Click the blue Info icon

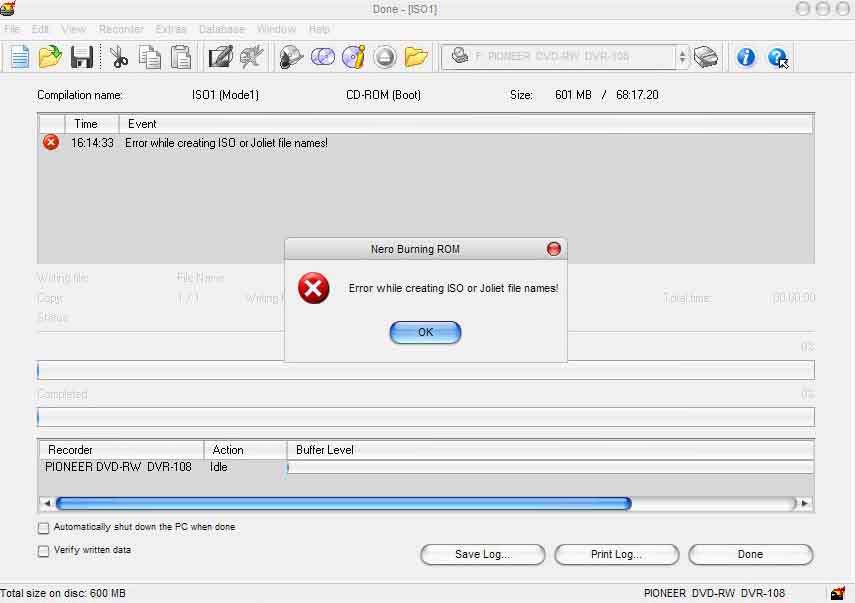coord(745,57)
